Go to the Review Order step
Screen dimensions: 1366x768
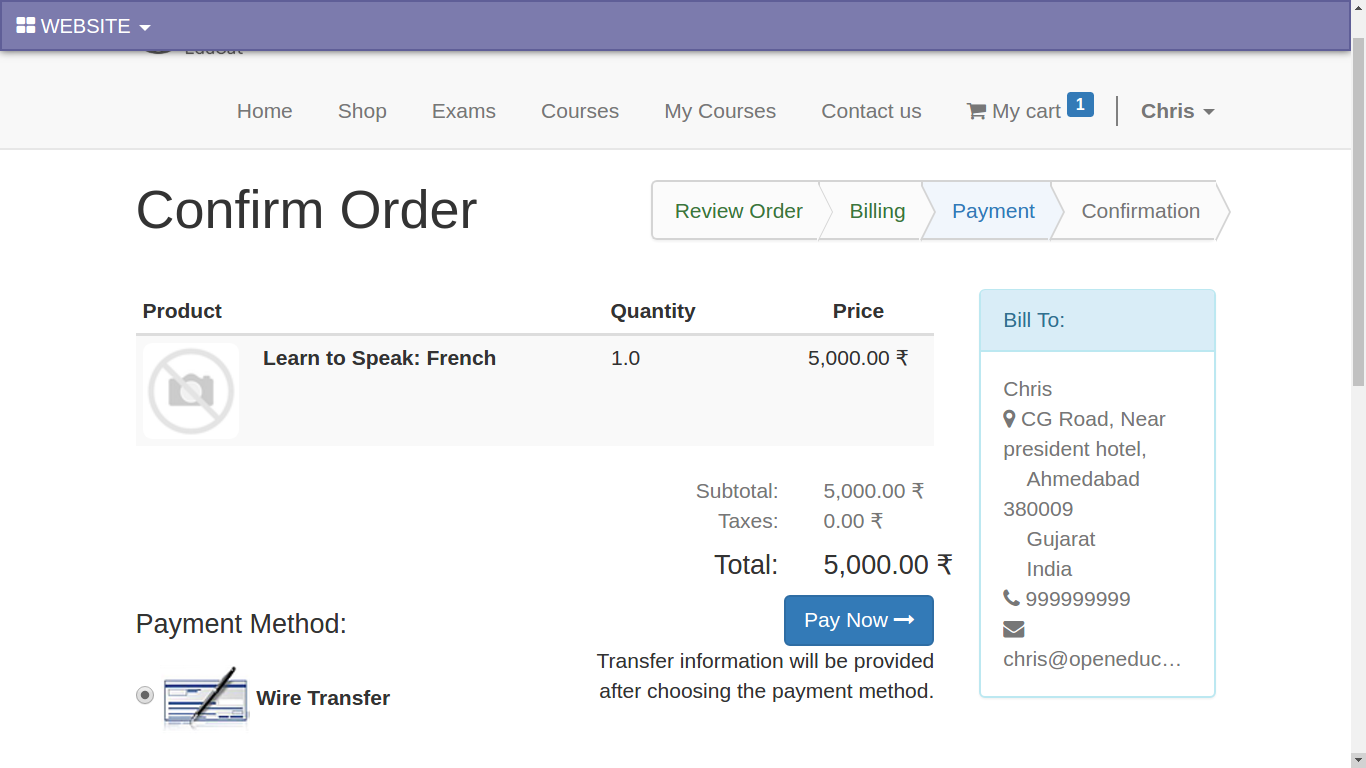(x=738, y=211)
